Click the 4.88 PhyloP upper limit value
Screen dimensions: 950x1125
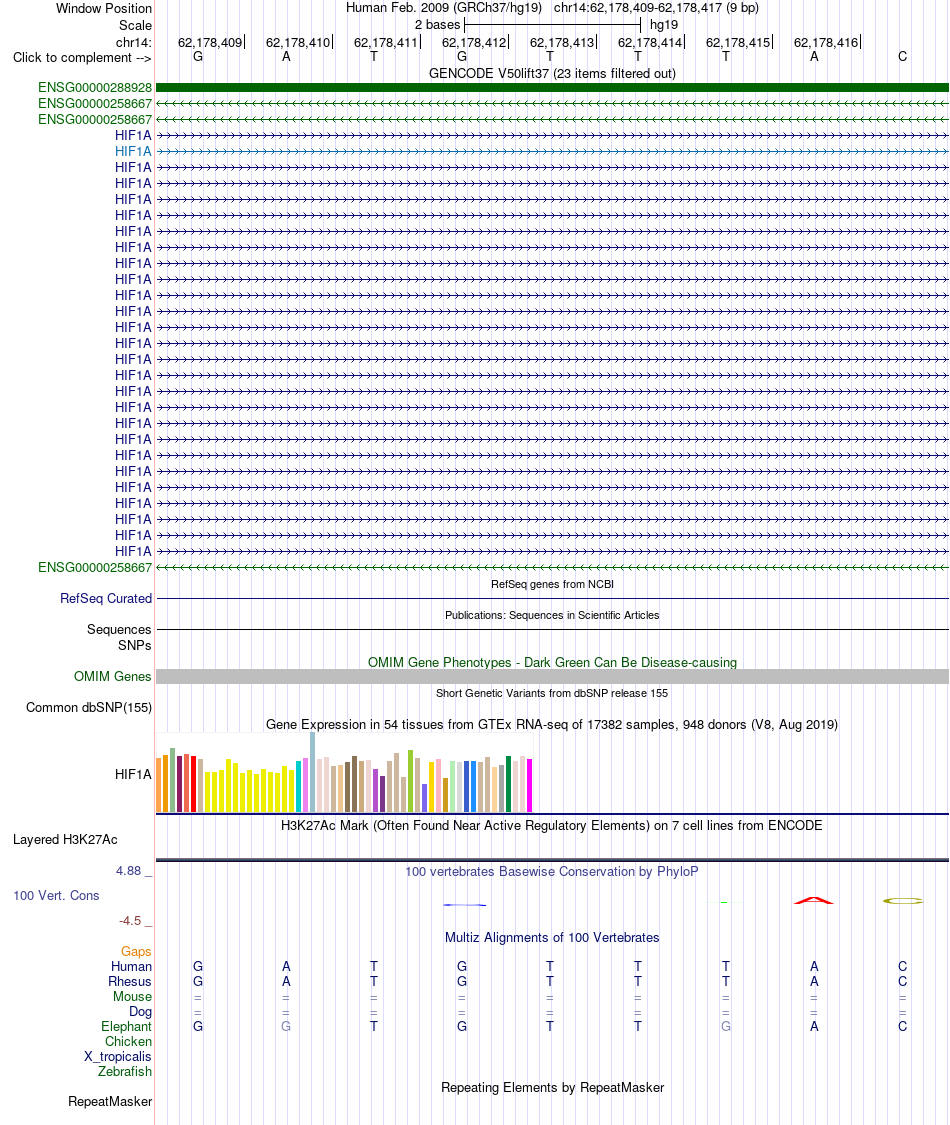[129, 871]
